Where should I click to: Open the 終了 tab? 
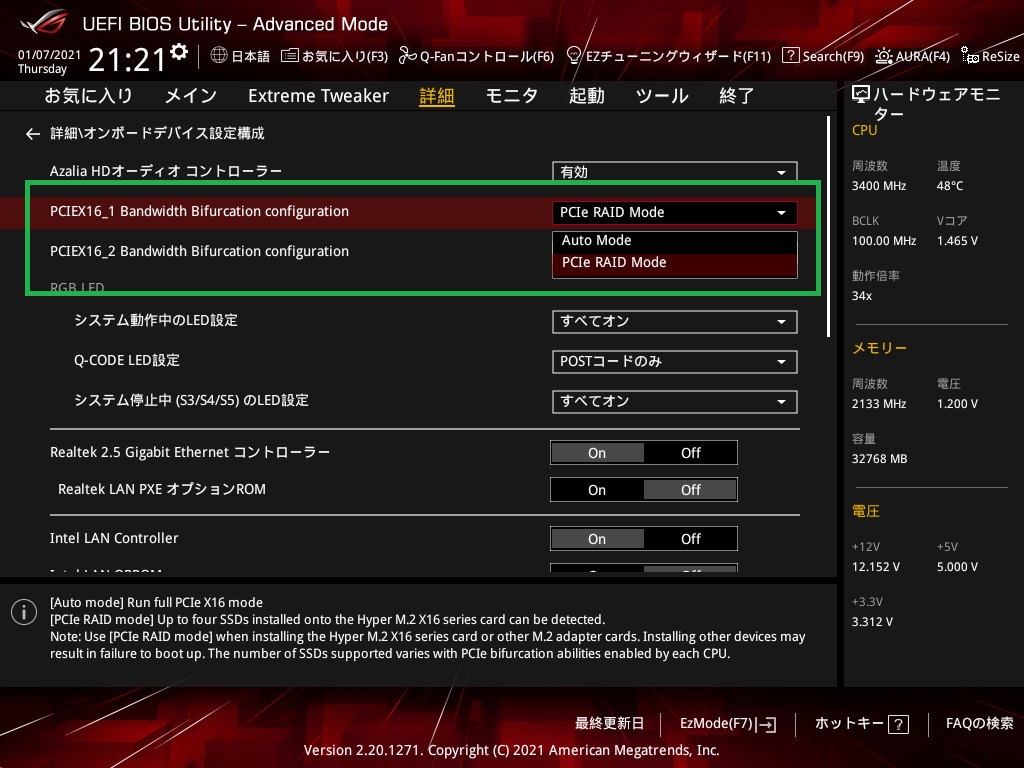coord(737,96)
